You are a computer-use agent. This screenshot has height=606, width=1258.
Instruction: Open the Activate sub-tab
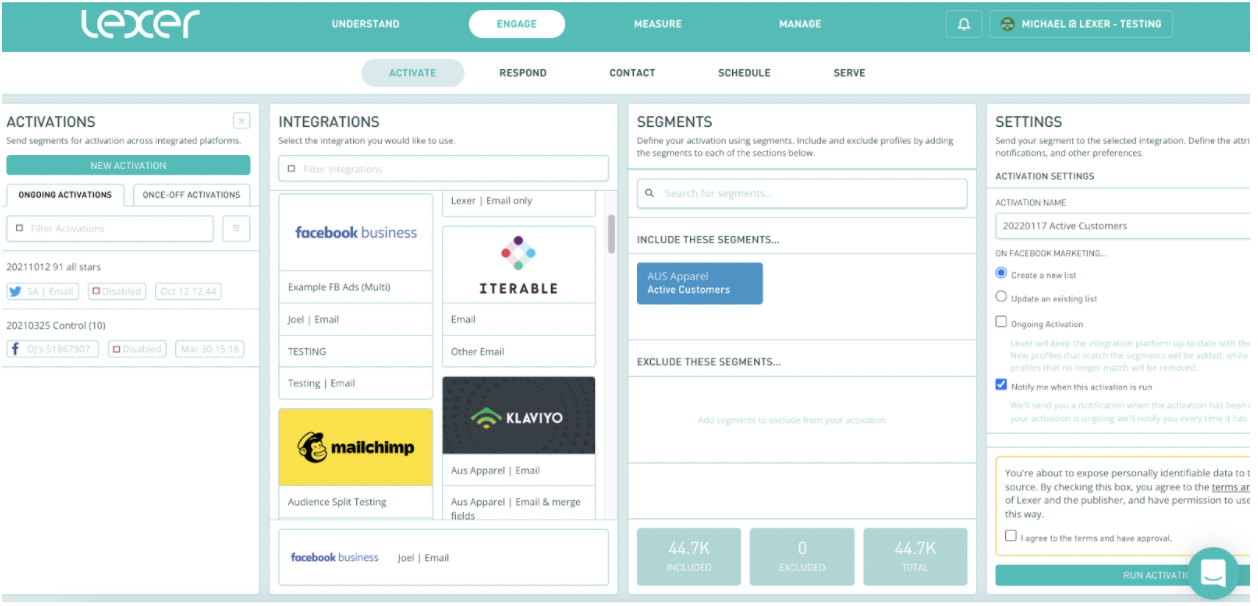pos(413,73)
